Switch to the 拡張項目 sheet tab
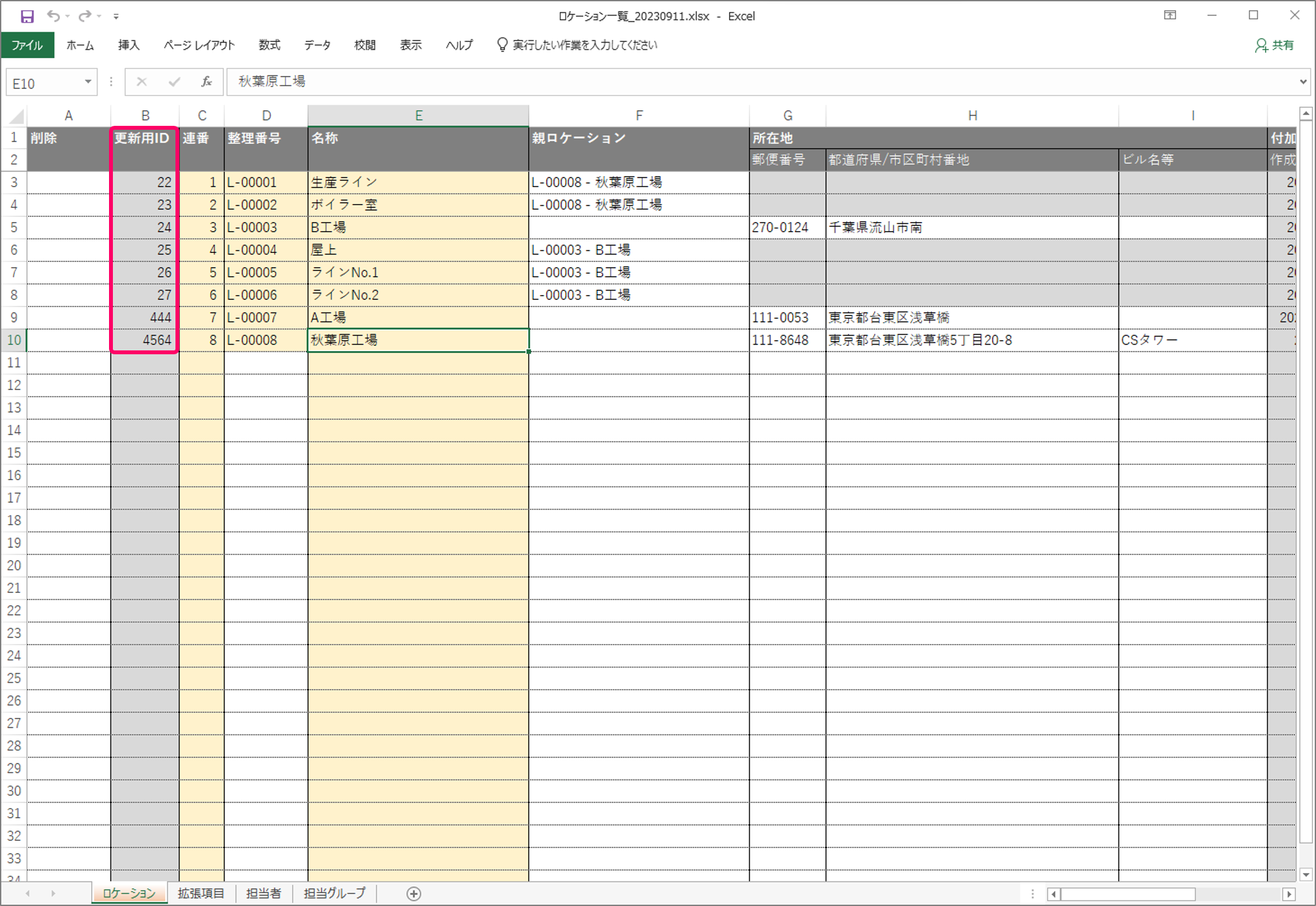The width and height of the screenshot is (1316, 906). pos(201,894)
